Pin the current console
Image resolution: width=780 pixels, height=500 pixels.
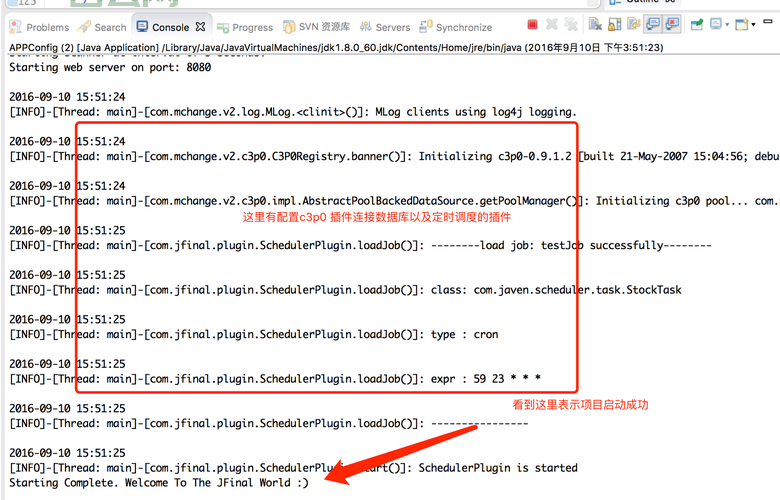pyautogui.click(x=697, y=24)
